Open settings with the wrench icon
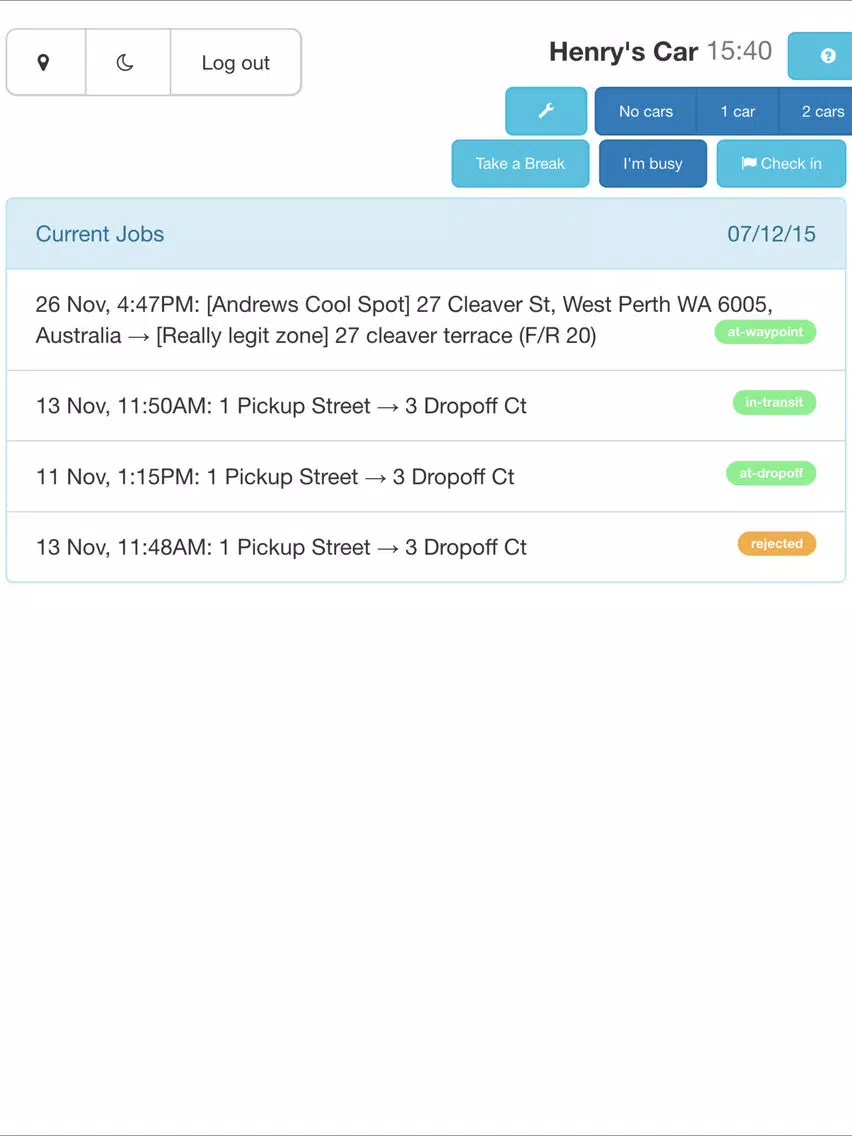 point(546,111)
